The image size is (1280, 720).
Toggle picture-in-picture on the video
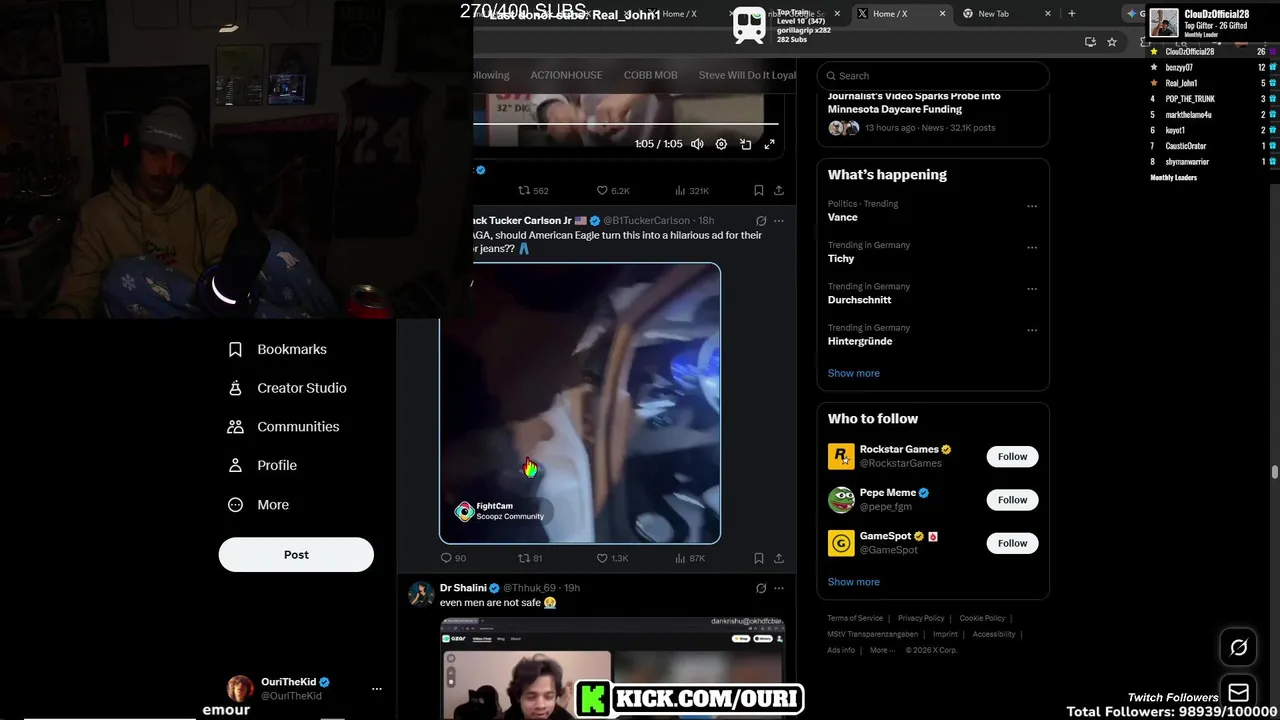coord(745,144)
